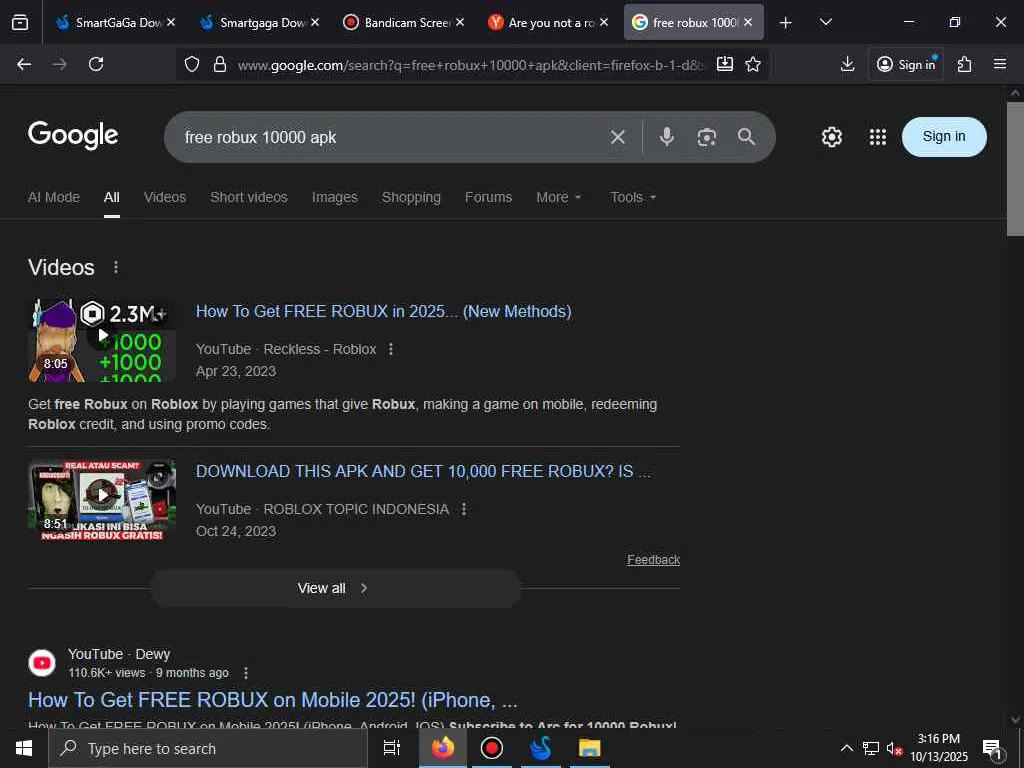Click Firefox account Sign in button
This screenshot has width=1024, height=768.
[x=906, y=64]
